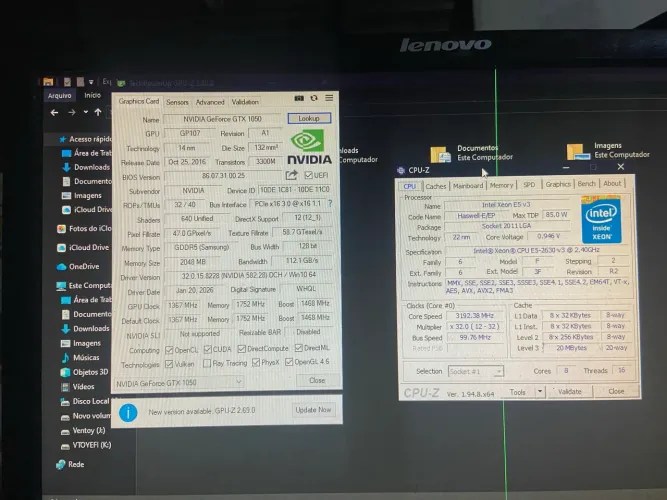The height and width of the screenshot is (500, 667).
Task: Open the CPU-Z Tools dropdown arrow
Action: pos(540,391)
